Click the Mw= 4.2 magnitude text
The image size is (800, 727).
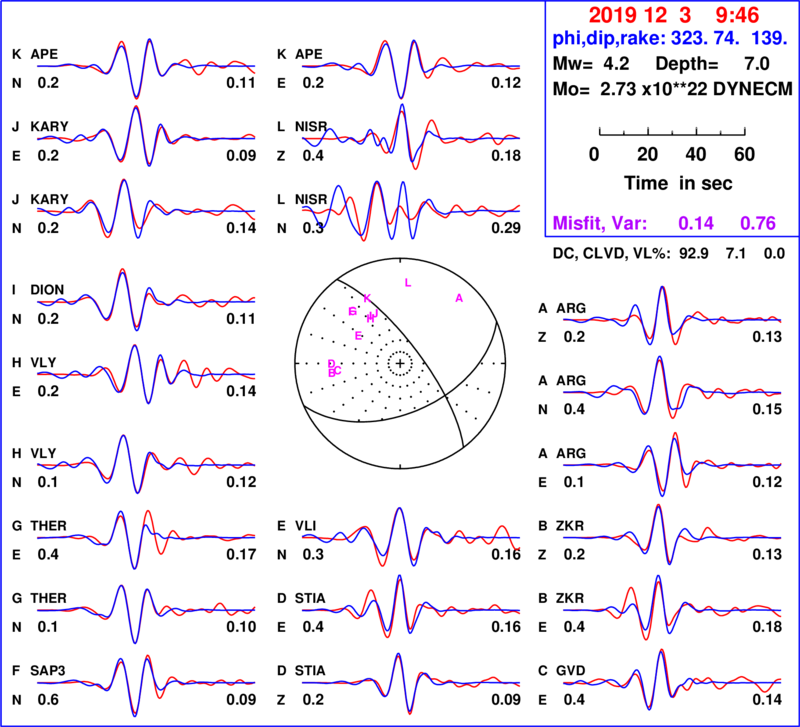coord(591,64)
